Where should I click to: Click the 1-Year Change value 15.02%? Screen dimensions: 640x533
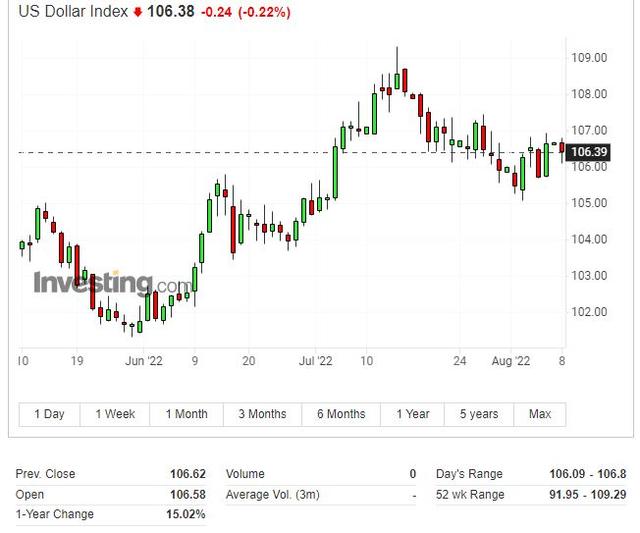pos(186,514)
